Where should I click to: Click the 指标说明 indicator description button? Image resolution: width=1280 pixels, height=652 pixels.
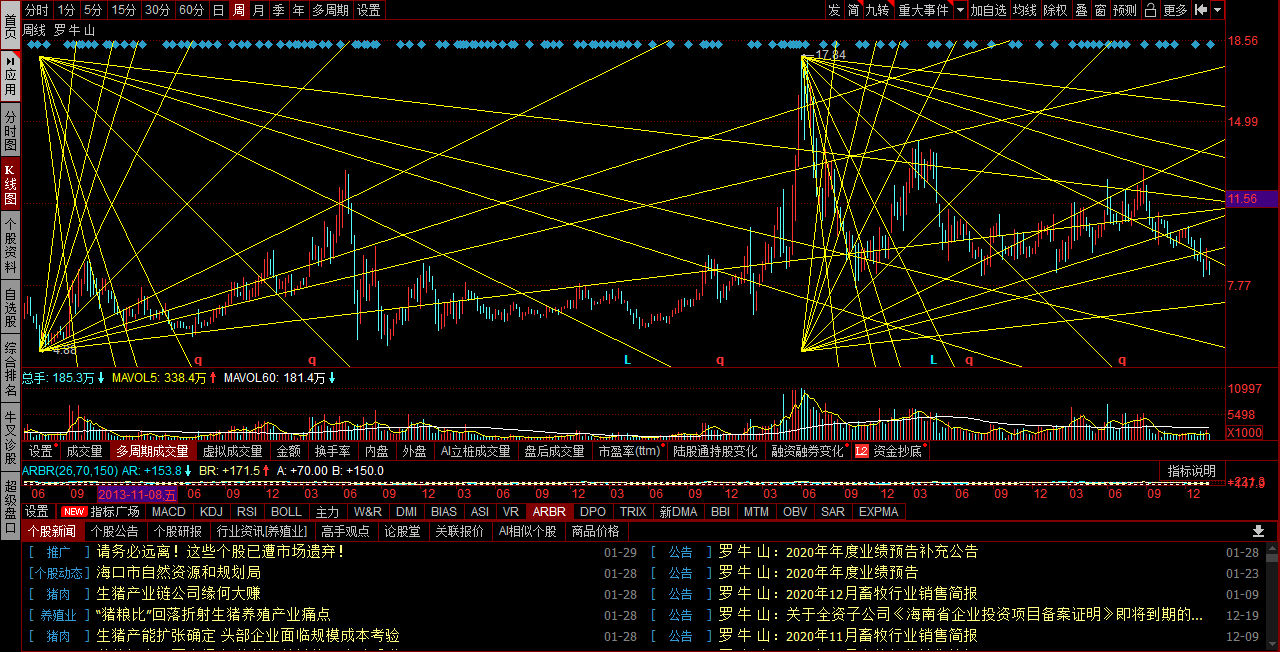[x=1192, y=471]
